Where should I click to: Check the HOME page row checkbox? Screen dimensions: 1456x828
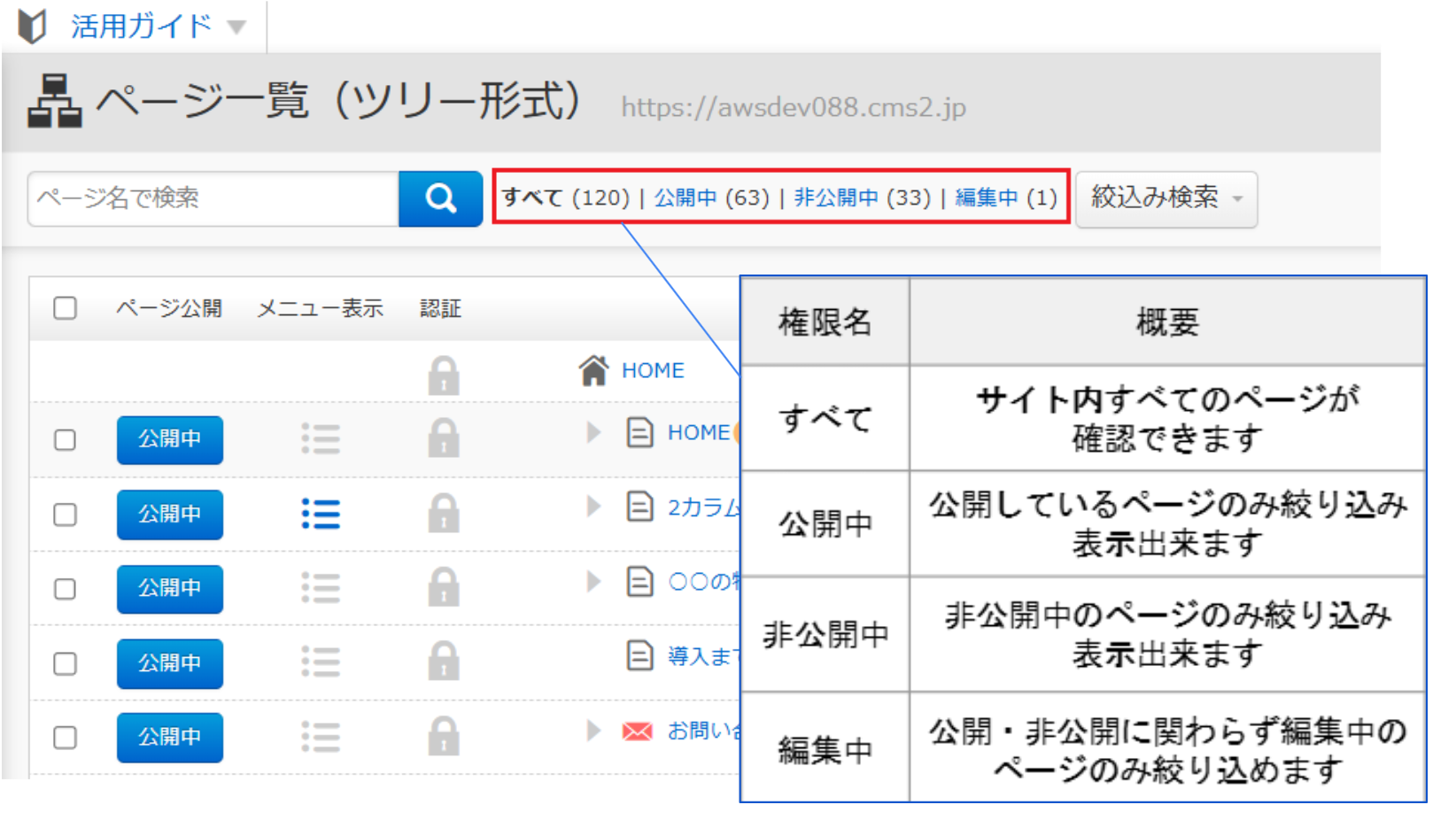pyautogui.click(x=65, y=440)
